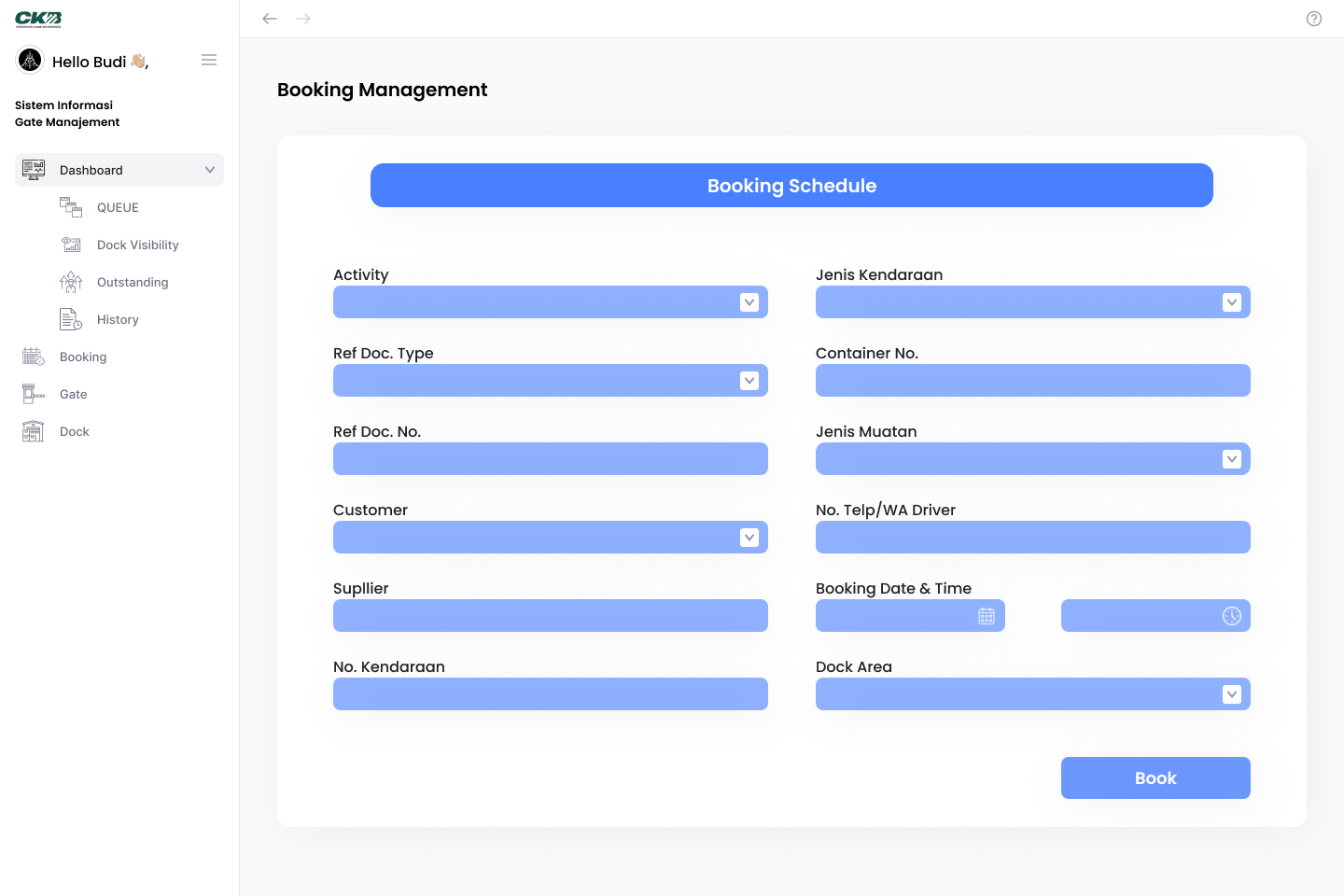Focus the No. Kendaraan input field

coord(551,694)
